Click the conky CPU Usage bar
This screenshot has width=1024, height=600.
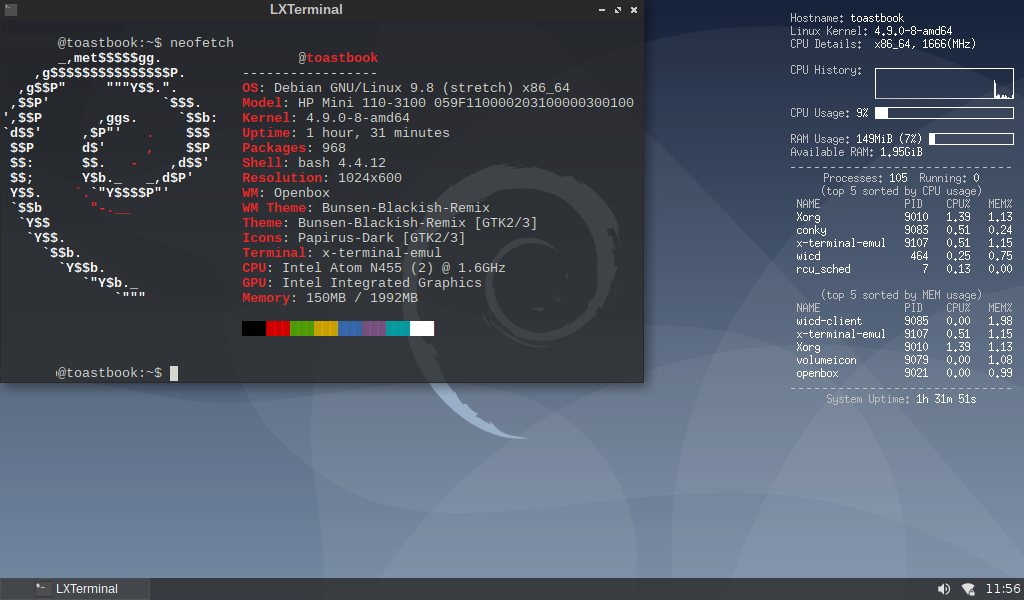coord(944,113)
